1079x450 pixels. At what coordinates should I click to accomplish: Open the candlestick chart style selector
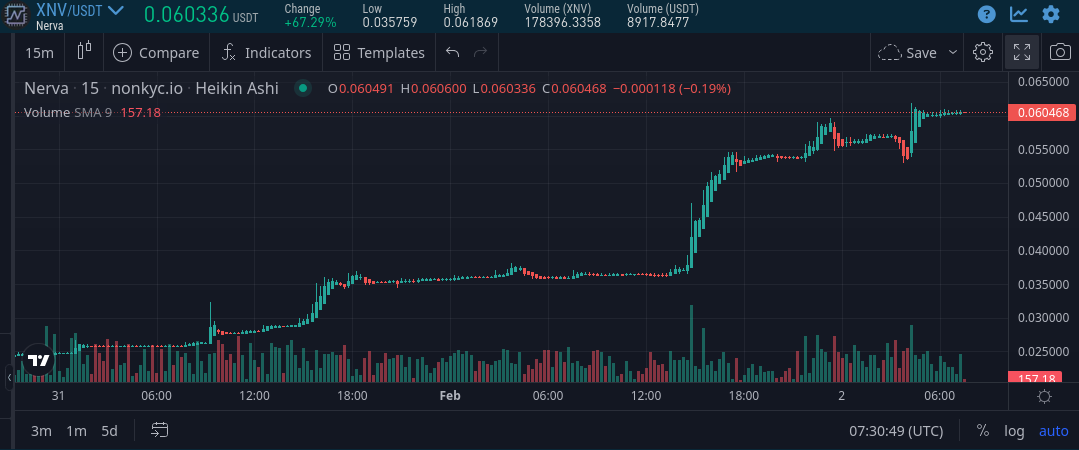(84, 52)
